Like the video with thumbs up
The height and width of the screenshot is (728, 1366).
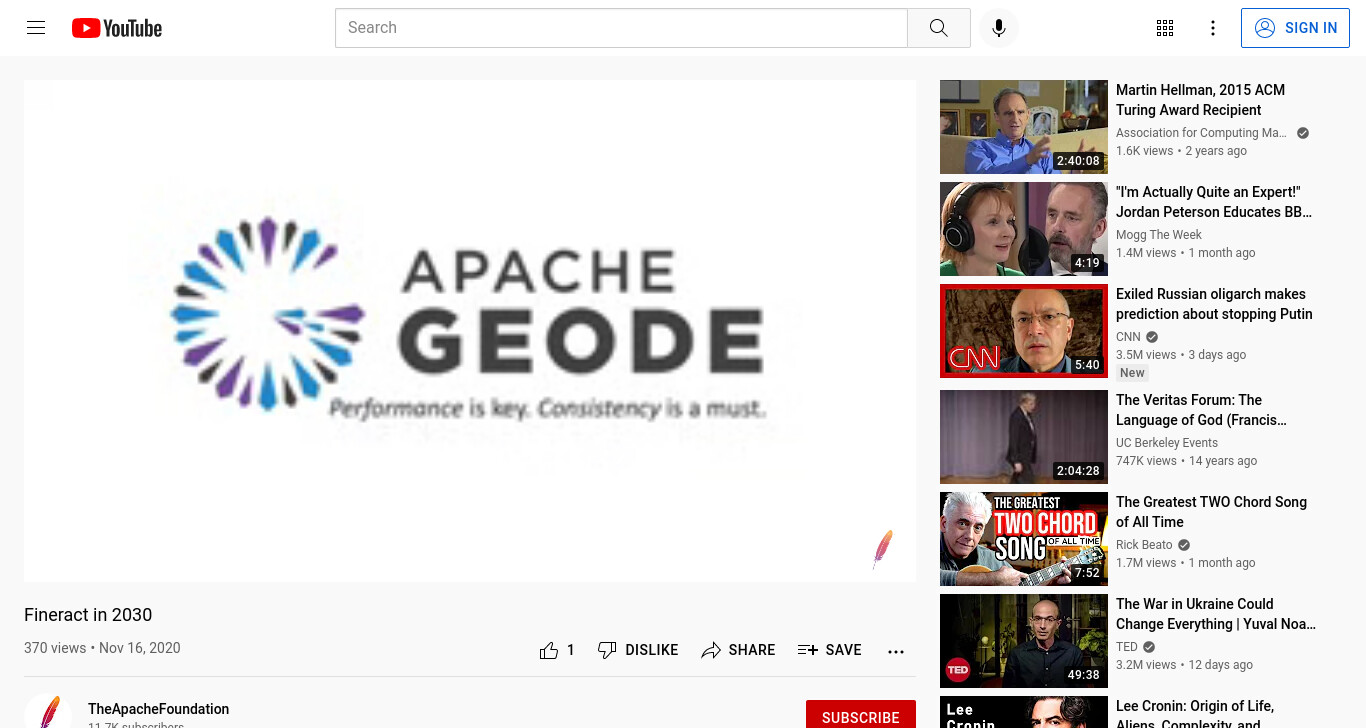point(557,650)
